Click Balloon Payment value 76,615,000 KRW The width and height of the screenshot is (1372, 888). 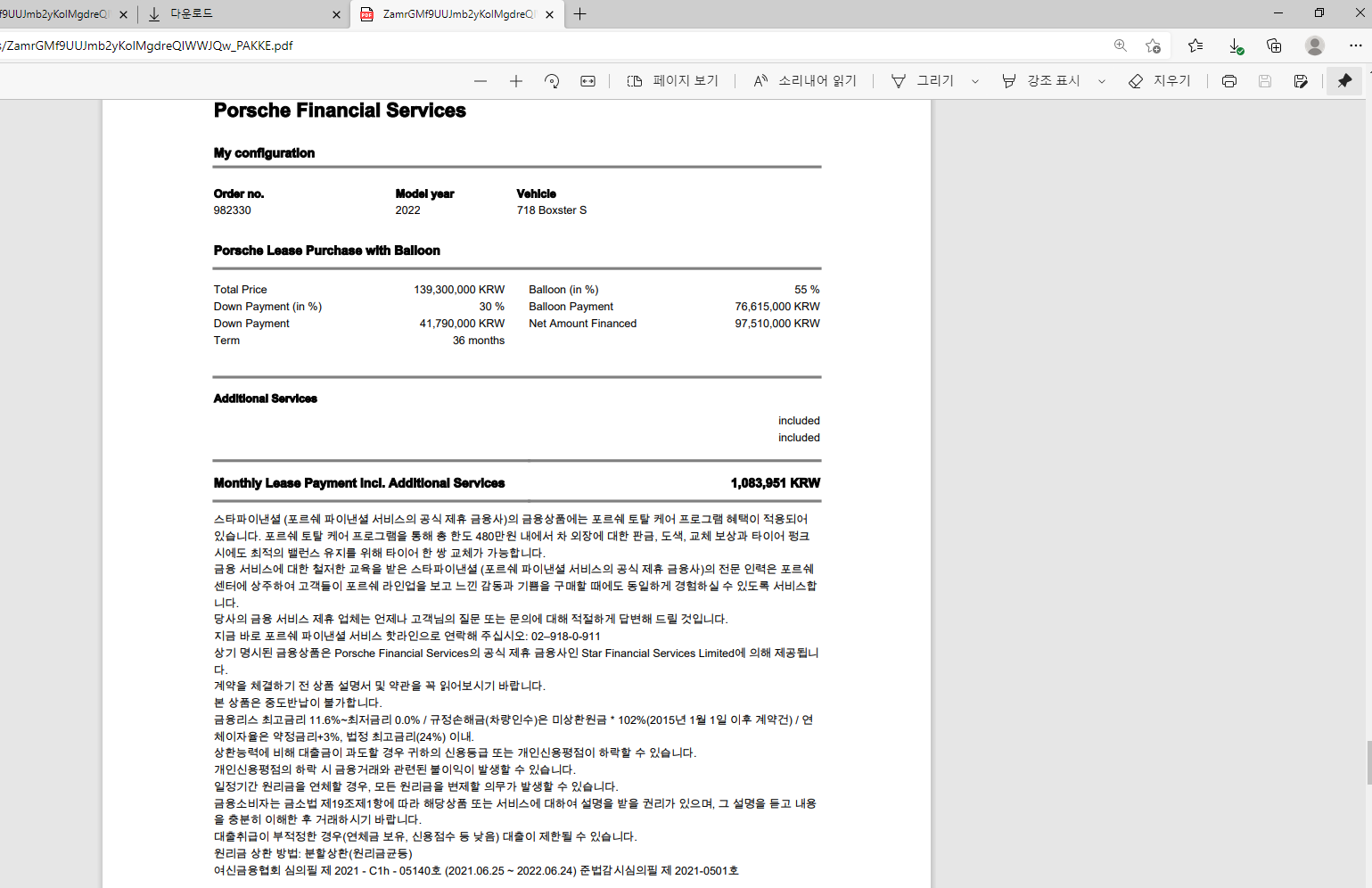pos(777,307)
